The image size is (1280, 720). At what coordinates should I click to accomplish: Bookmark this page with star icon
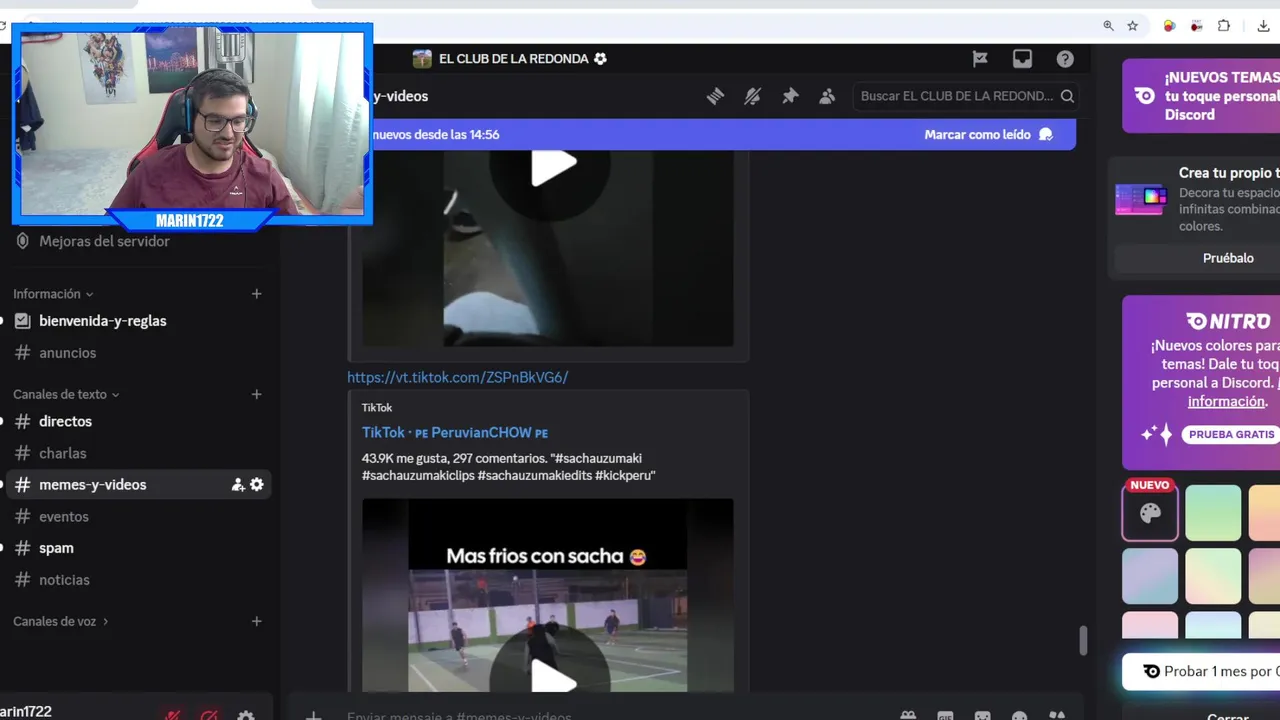(1133, 26)
